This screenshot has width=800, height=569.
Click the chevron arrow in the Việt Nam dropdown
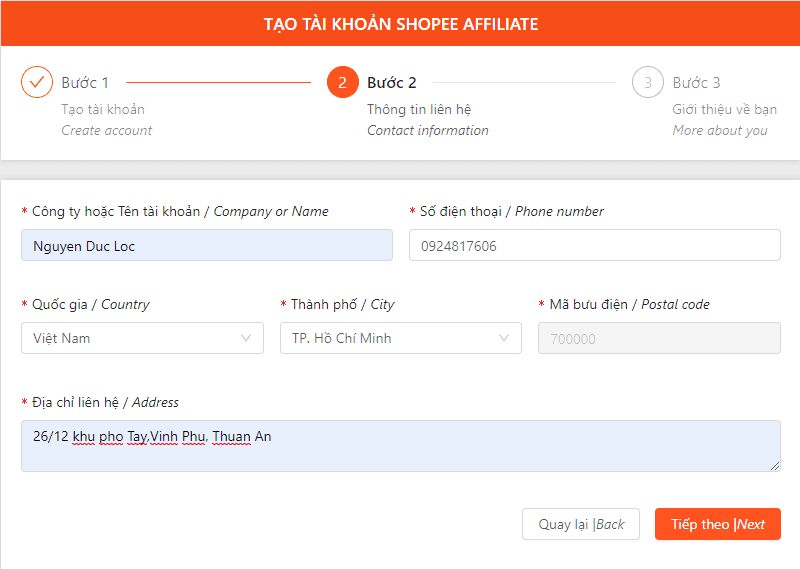pos(246,338)
